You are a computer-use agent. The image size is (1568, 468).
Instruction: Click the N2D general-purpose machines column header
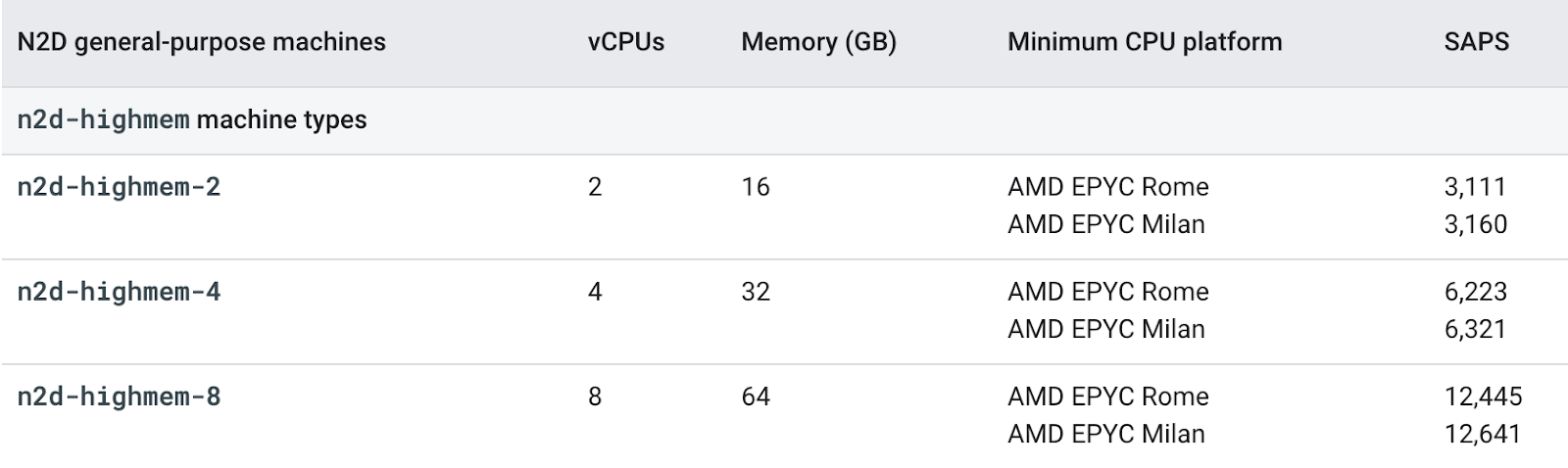(201, 42)
